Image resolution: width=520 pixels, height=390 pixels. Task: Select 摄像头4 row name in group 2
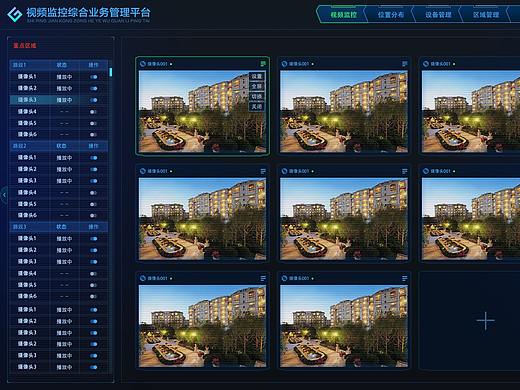[x=27, y=192]
